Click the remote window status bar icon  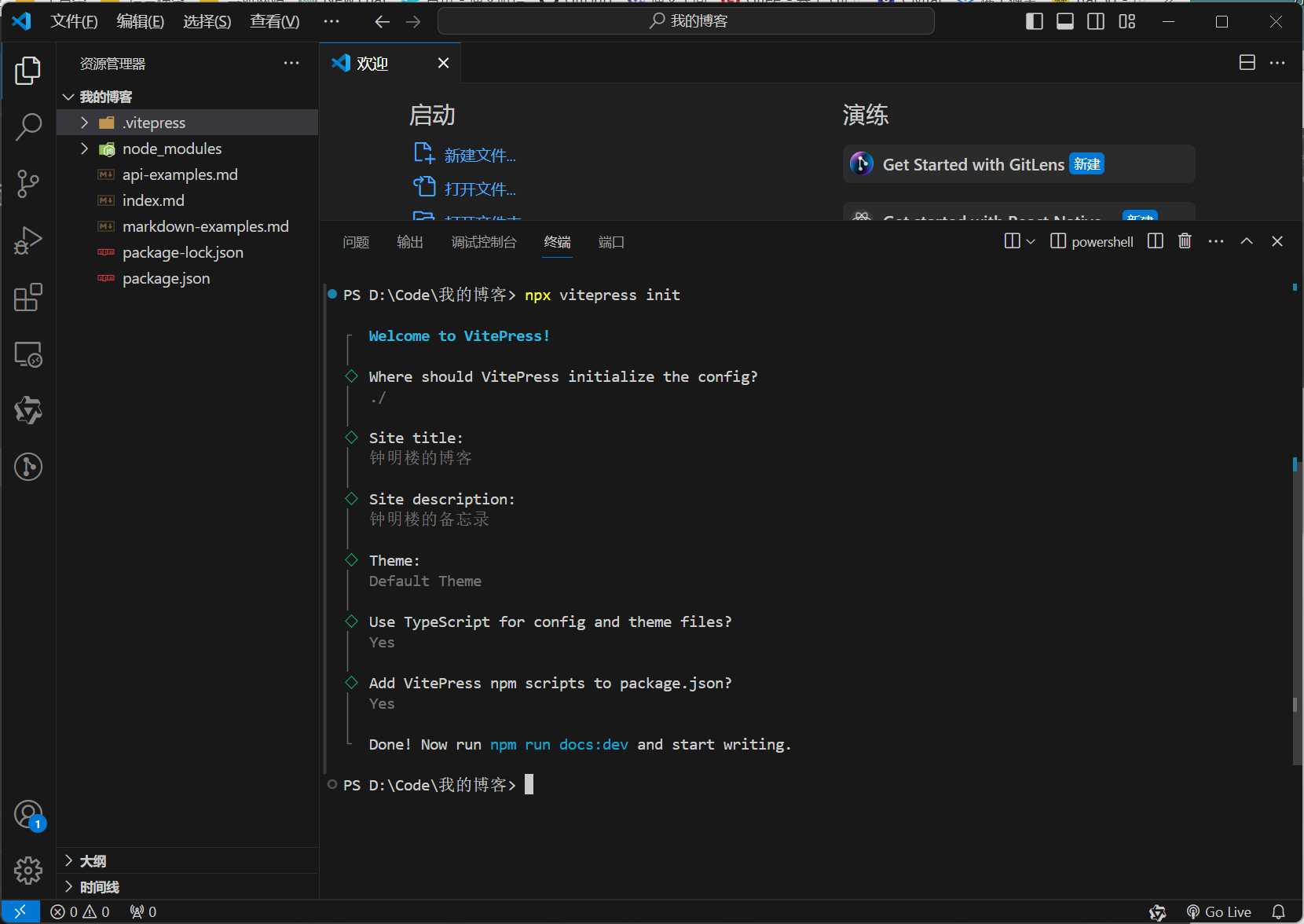(20, 911)
